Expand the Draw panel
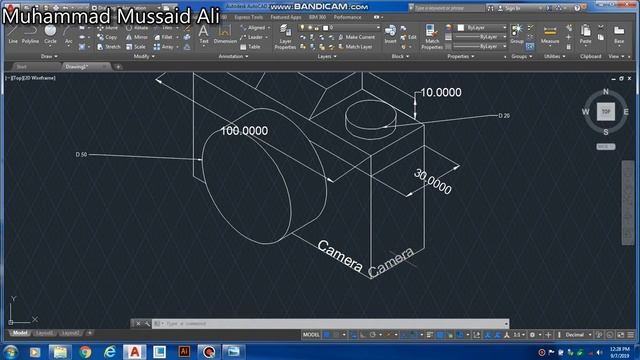This screenshot has width=640, height=360. click(49, 56)
